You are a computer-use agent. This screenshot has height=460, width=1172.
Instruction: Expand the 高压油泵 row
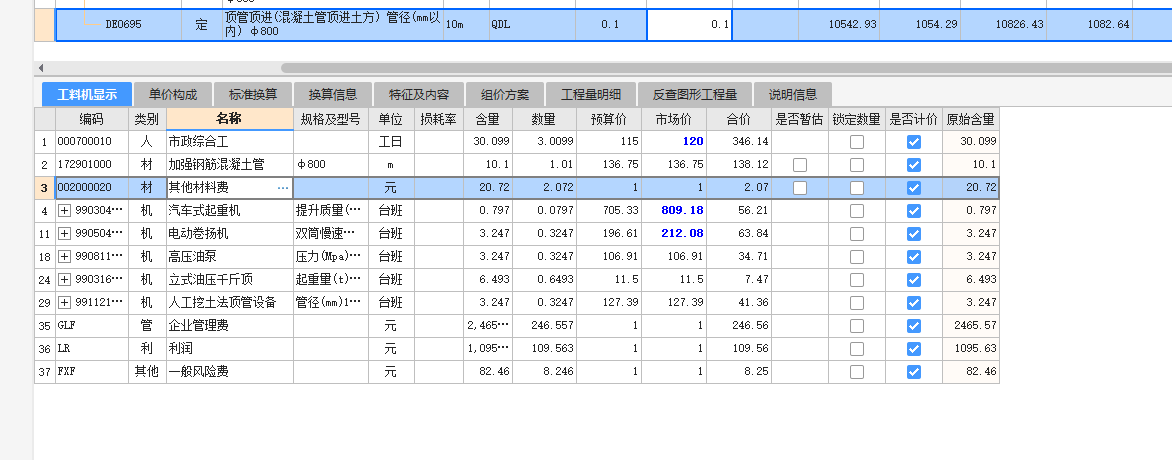click(64, 257)
